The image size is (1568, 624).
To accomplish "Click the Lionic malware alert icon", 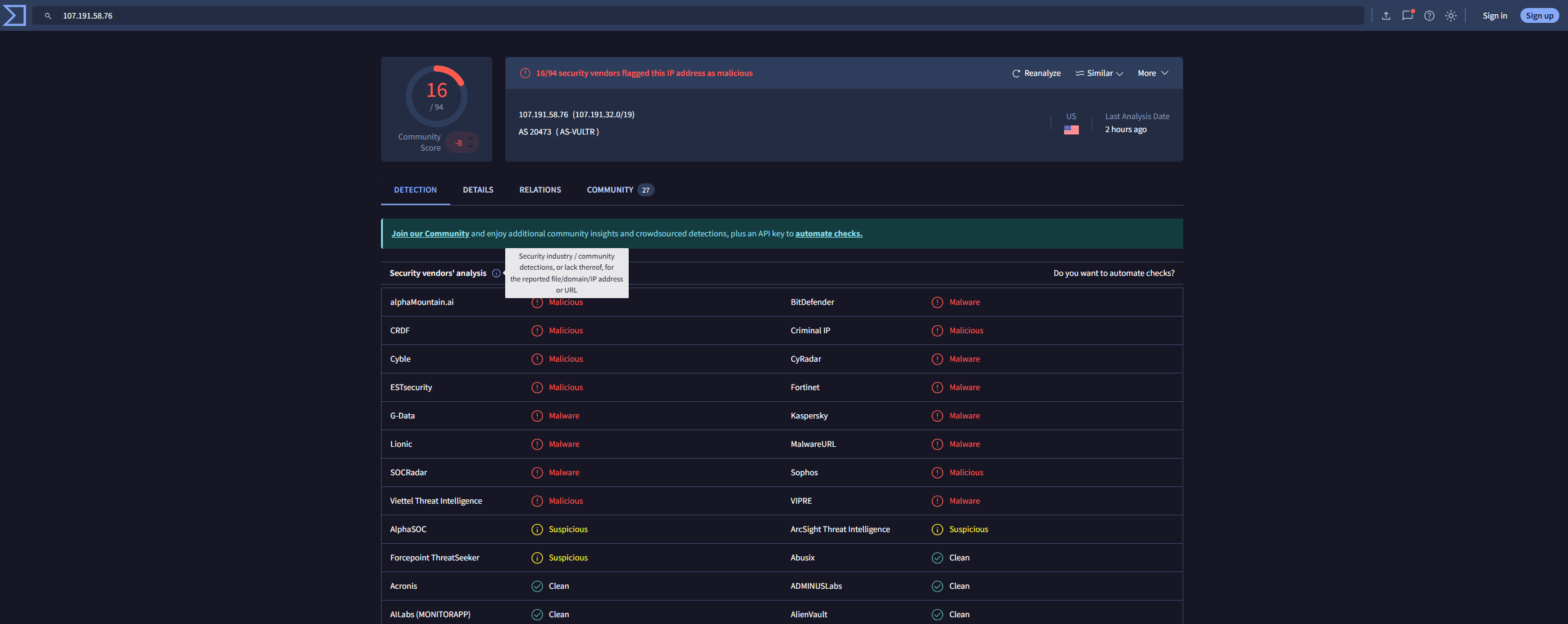I will 537,444.
